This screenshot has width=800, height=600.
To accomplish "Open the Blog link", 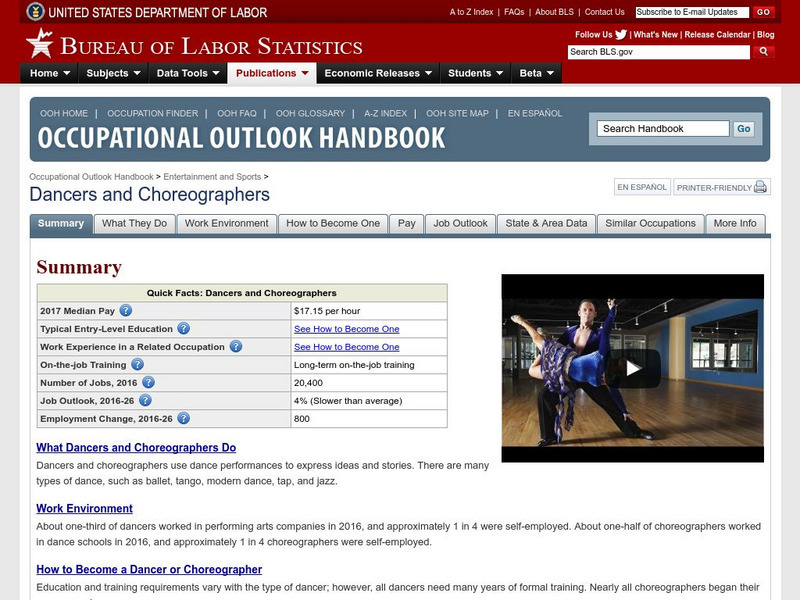I will coord(765,35).
